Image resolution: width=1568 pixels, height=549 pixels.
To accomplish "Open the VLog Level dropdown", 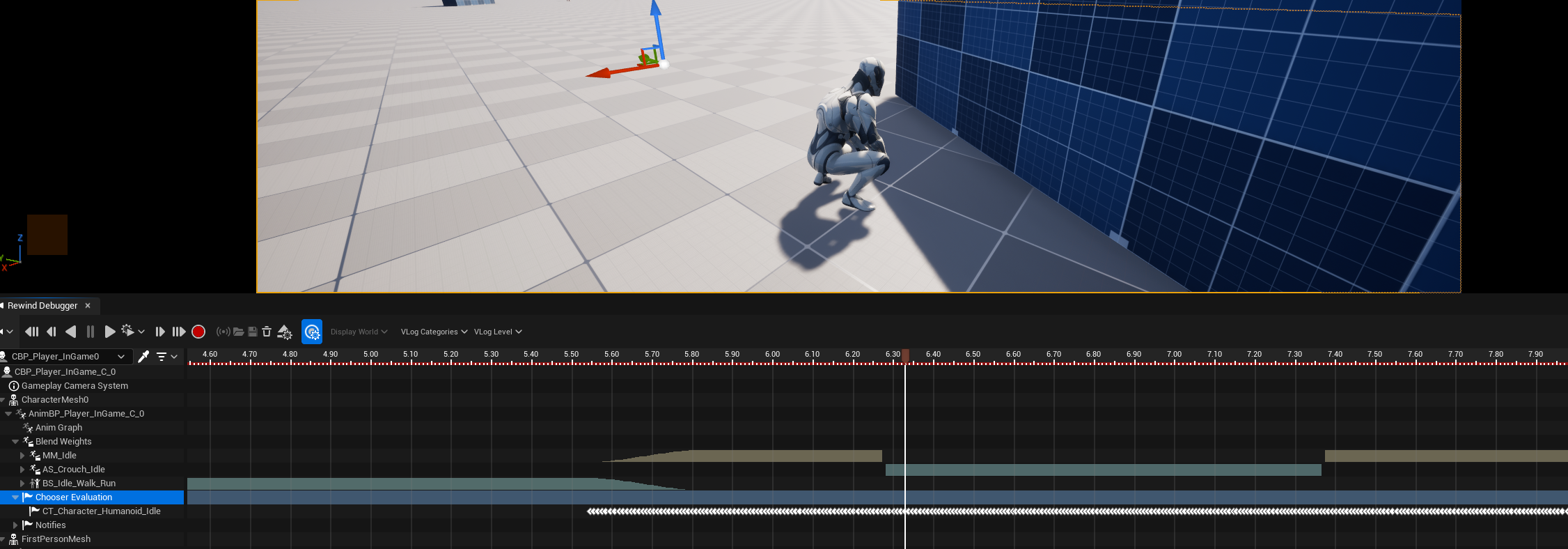I will 498,332.
